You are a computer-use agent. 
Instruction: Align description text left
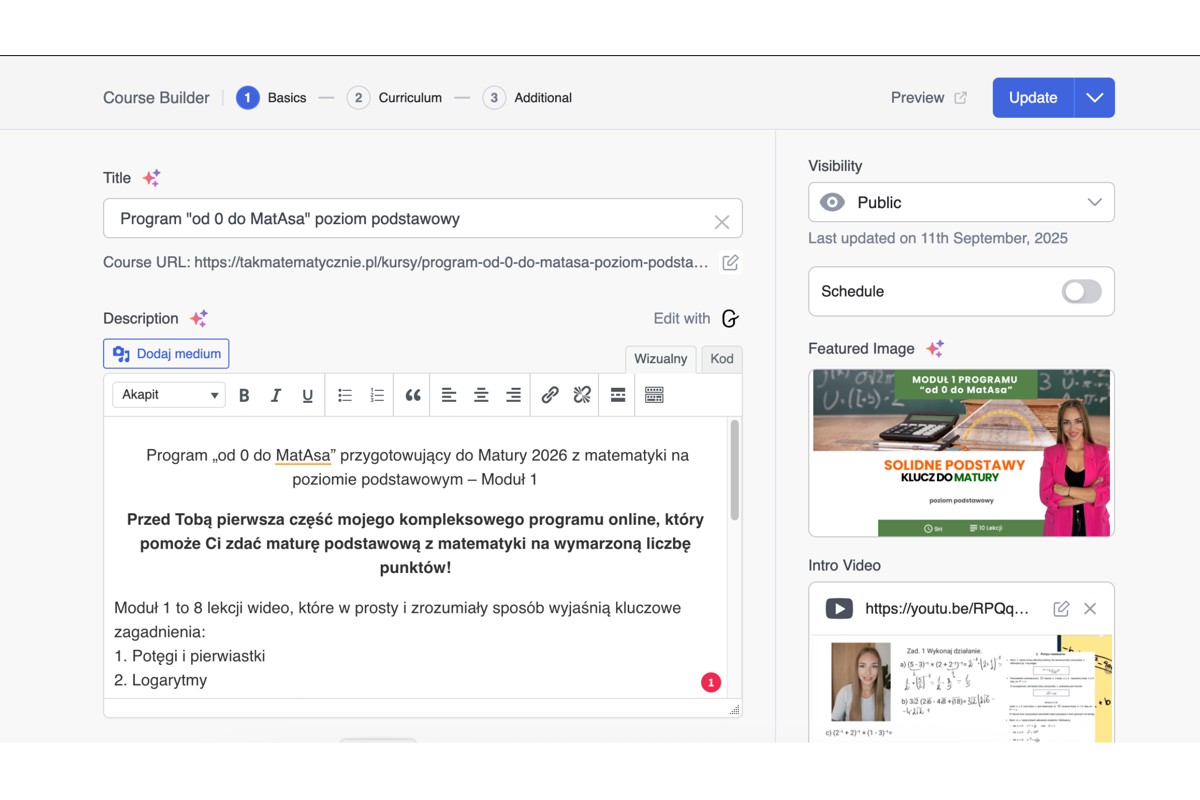tap(449, 395)
